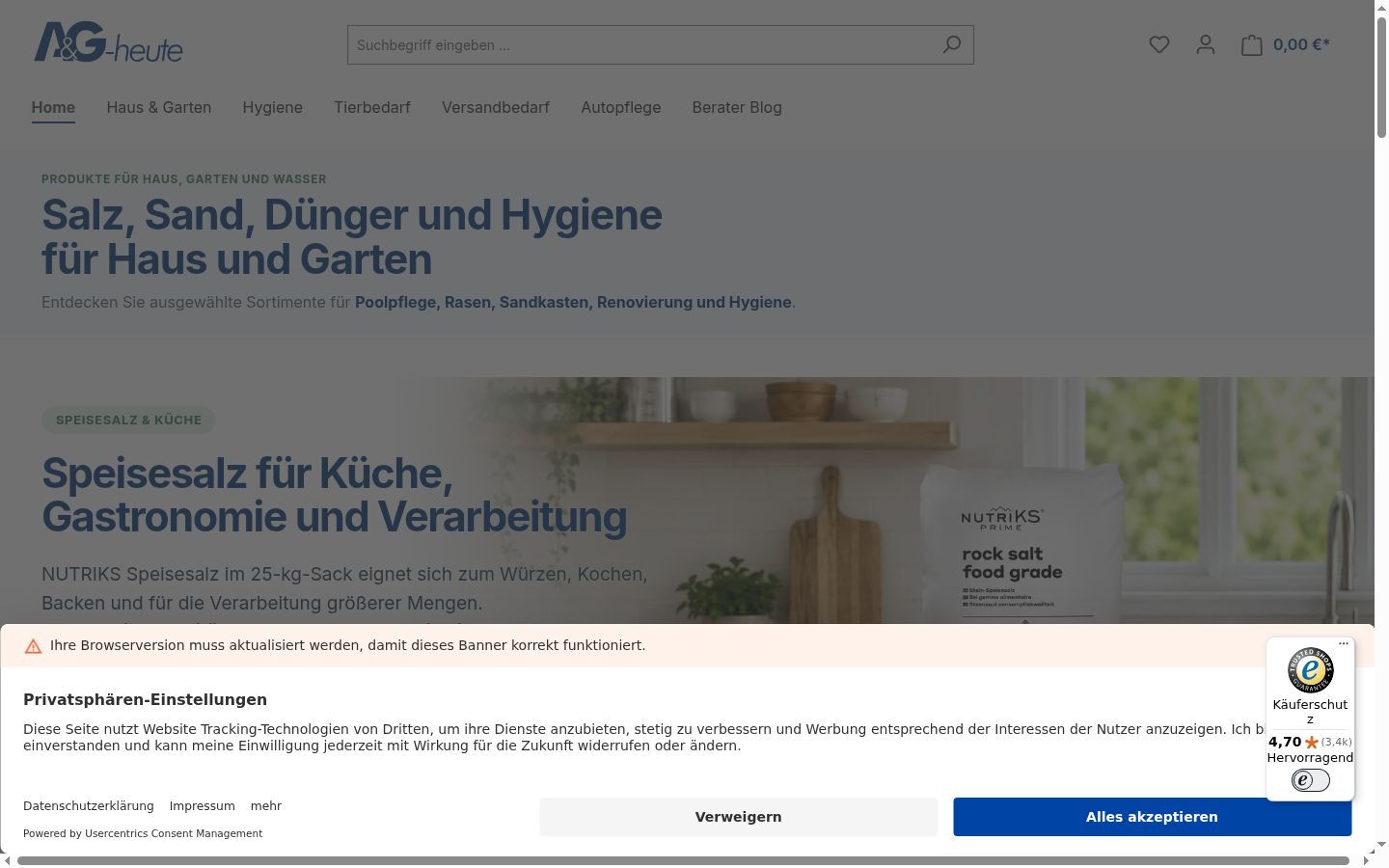Open the wishlist heart icon
The image size is (1389, 868).
click(1159, 44)
